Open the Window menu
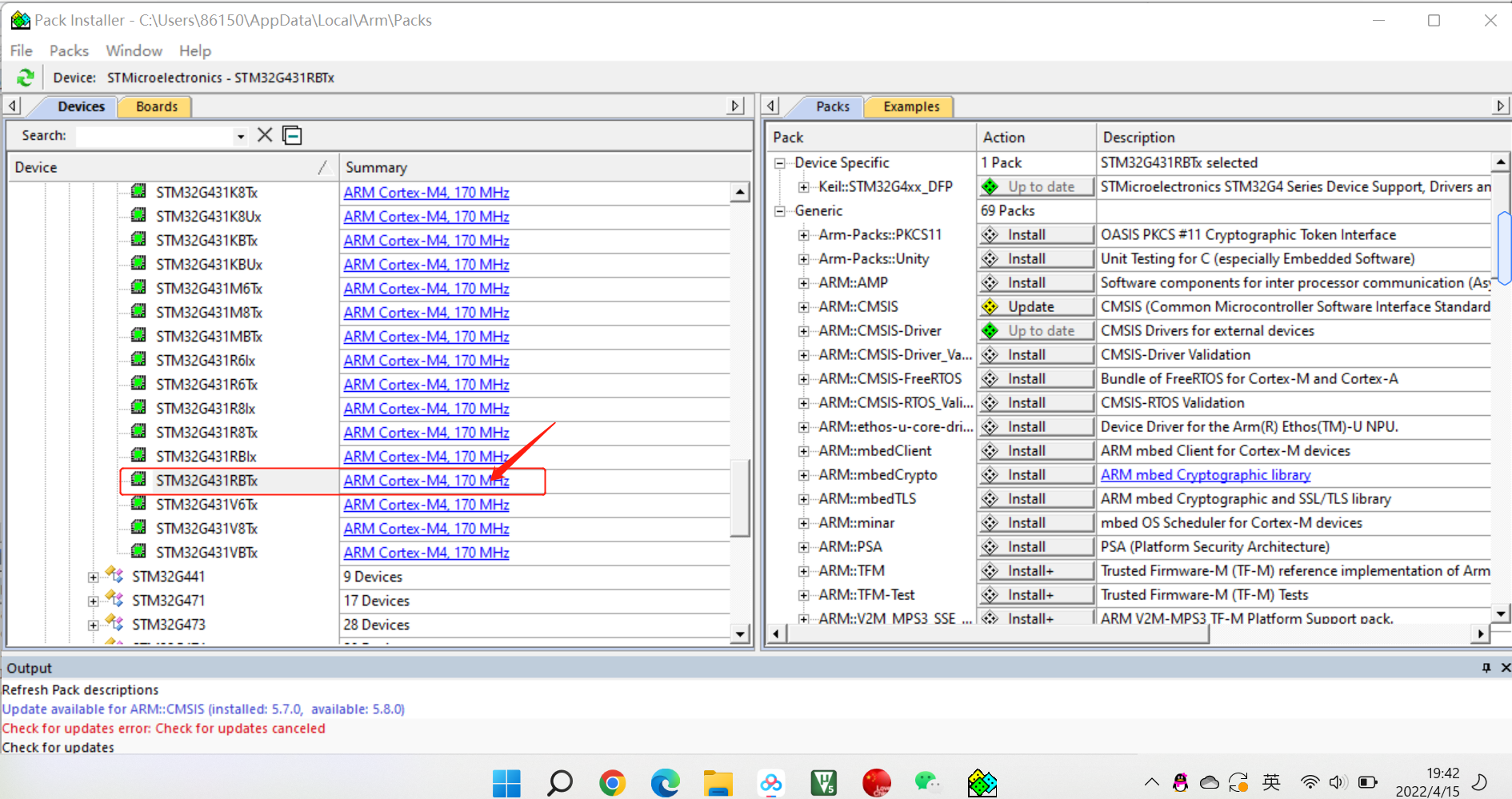The height and width of the screenshot is (799, 1512). [x=134, y=50]
